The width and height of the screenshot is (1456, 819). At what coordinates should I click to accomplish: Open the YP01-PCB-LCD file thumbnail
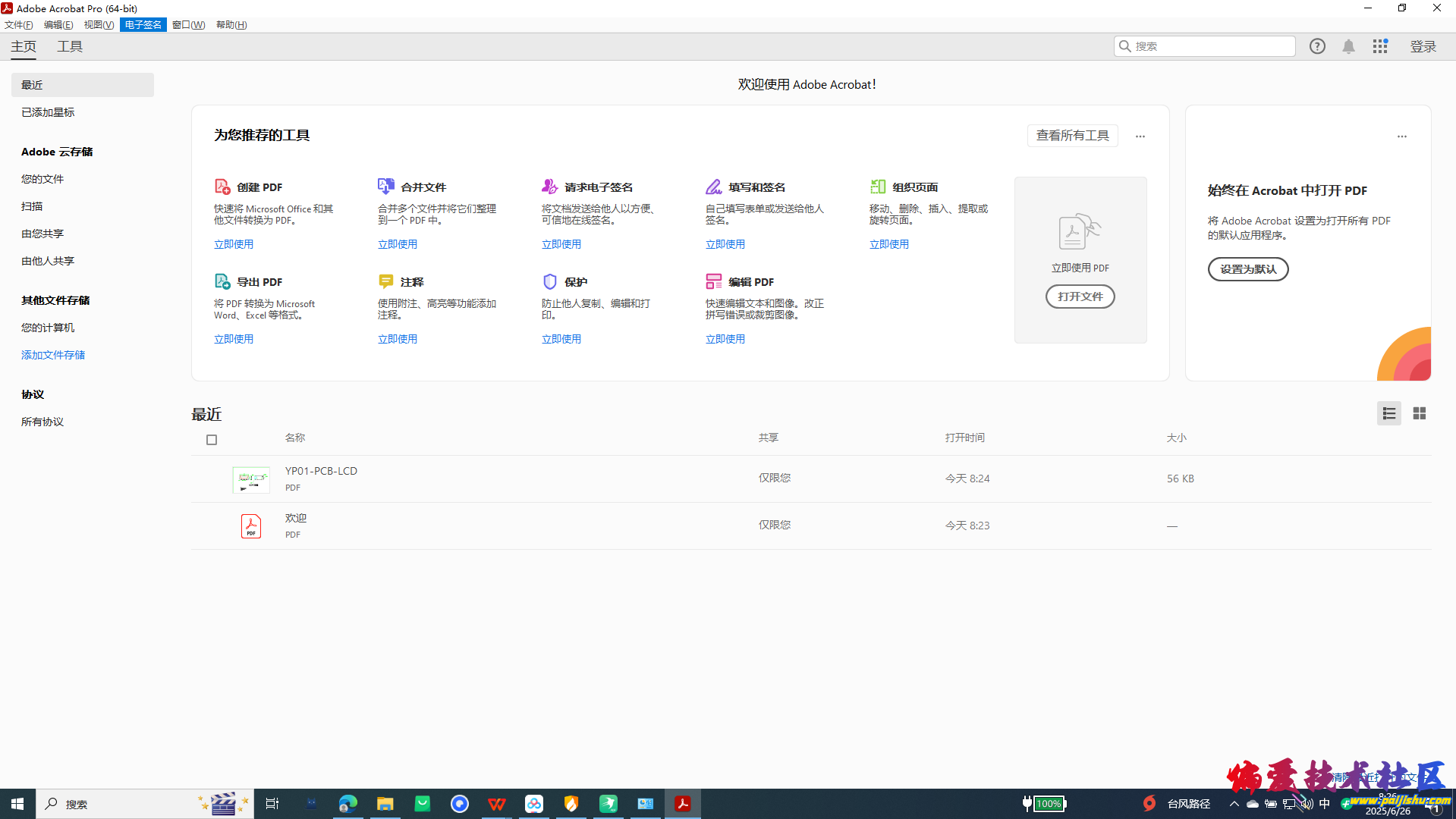[250, 479]
